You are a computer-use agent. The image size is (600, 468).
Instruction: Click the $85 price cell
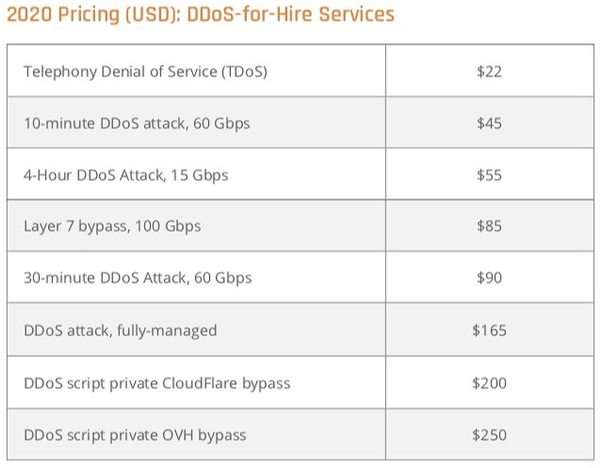click(x=490, y=227)
